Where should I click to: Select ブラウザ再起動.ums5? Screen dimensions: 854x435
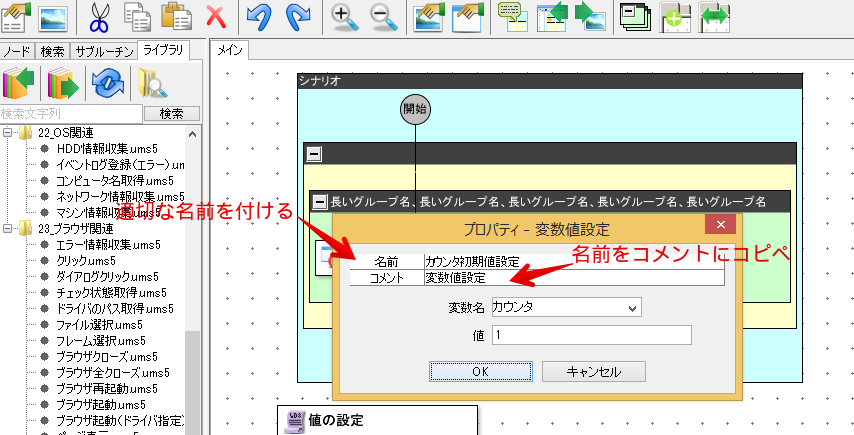coord(107,389)
